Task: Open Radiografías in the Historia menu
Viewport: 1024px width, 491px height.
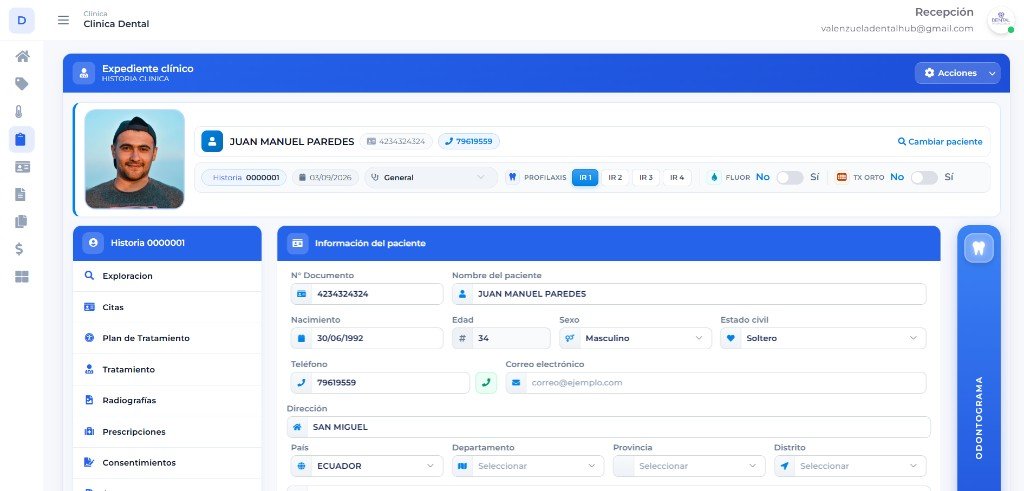Action: click(x=167, y=400)
